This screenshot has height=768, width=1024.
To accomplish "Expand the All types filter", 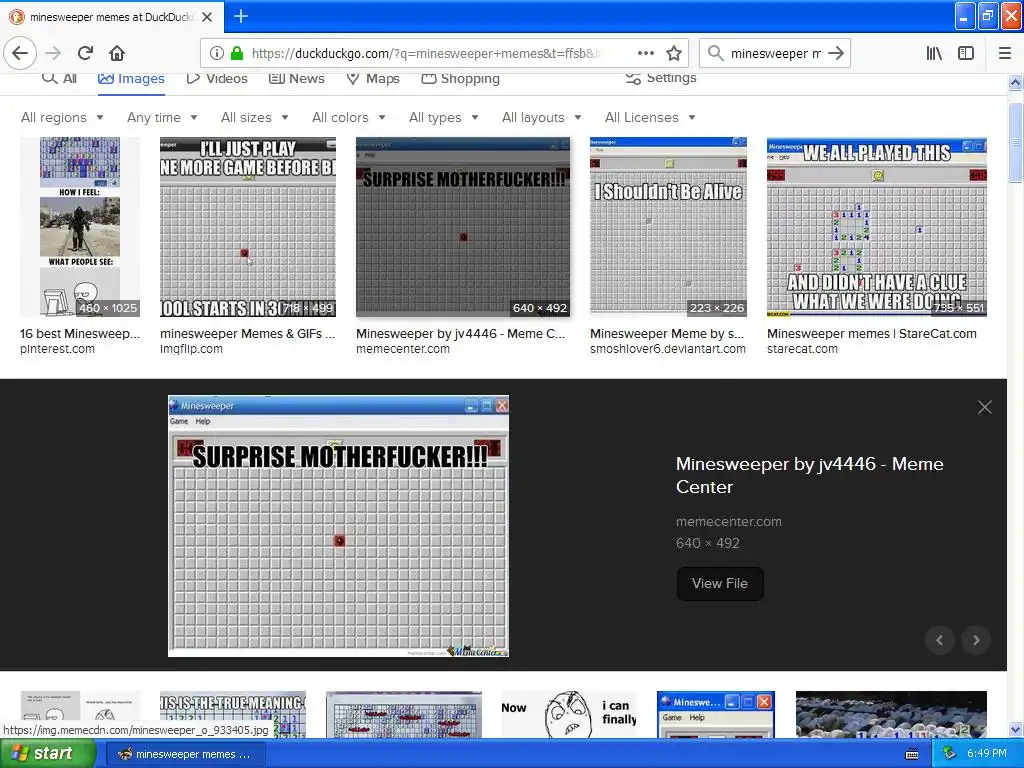I will 443,118.
